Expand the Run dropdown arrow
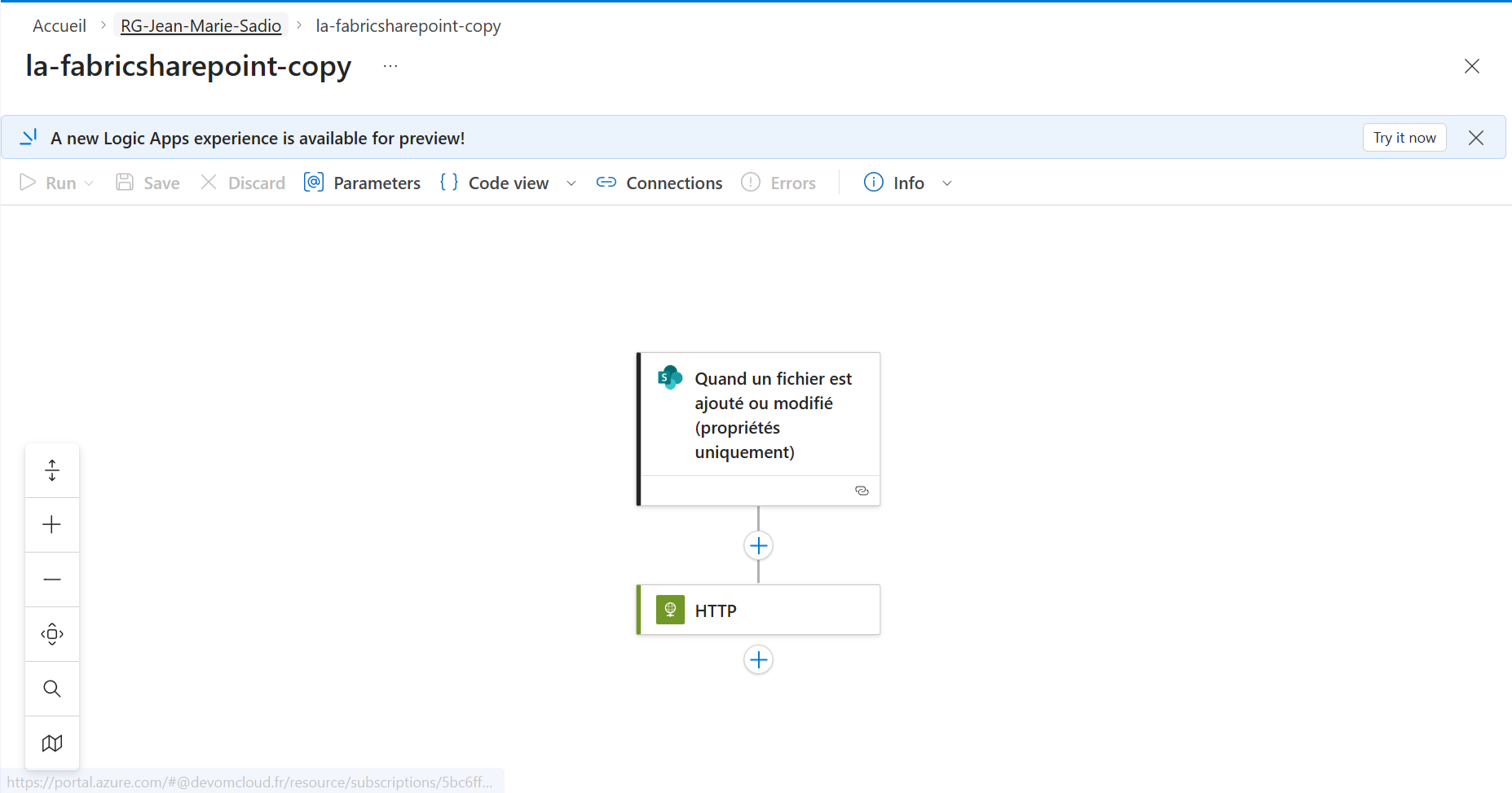The image size is (1512, 793). click(x=88, y=183)
